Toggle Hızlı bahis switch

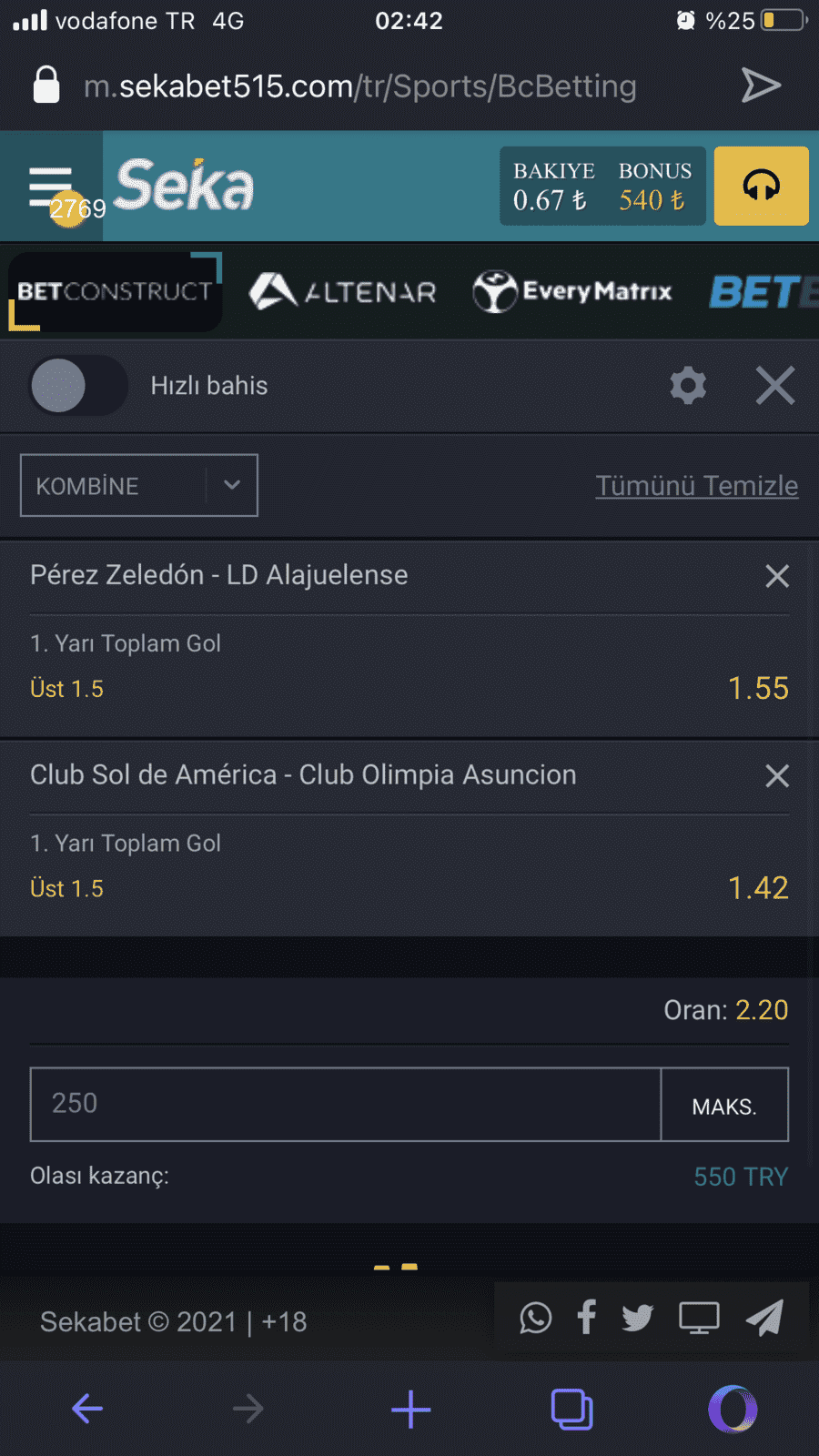coord(78,386)
